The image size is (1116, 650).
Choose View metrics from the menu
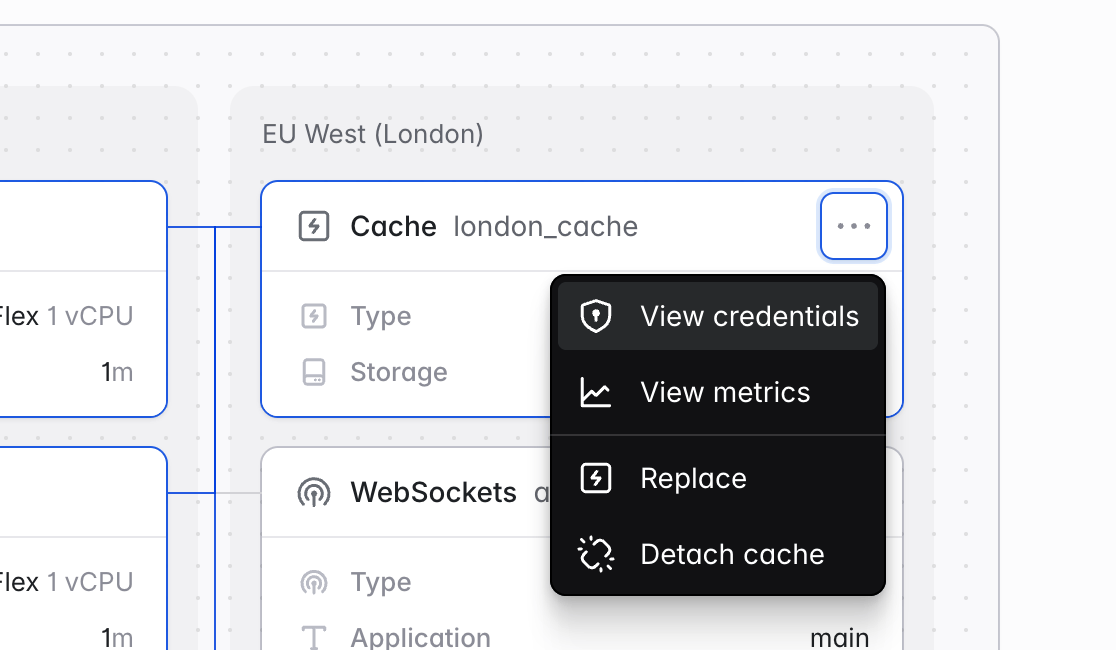[x=717, y=392]
